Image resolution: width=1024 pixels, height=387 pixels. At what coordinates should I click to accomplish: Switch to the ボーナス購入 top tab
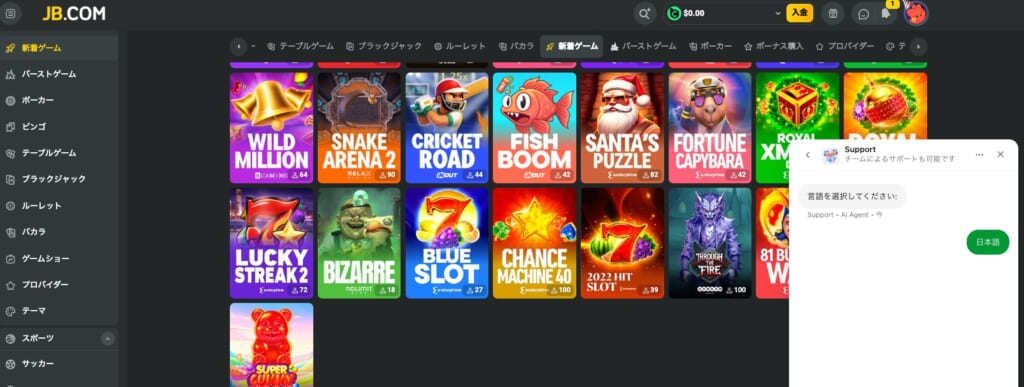(775, 46)
